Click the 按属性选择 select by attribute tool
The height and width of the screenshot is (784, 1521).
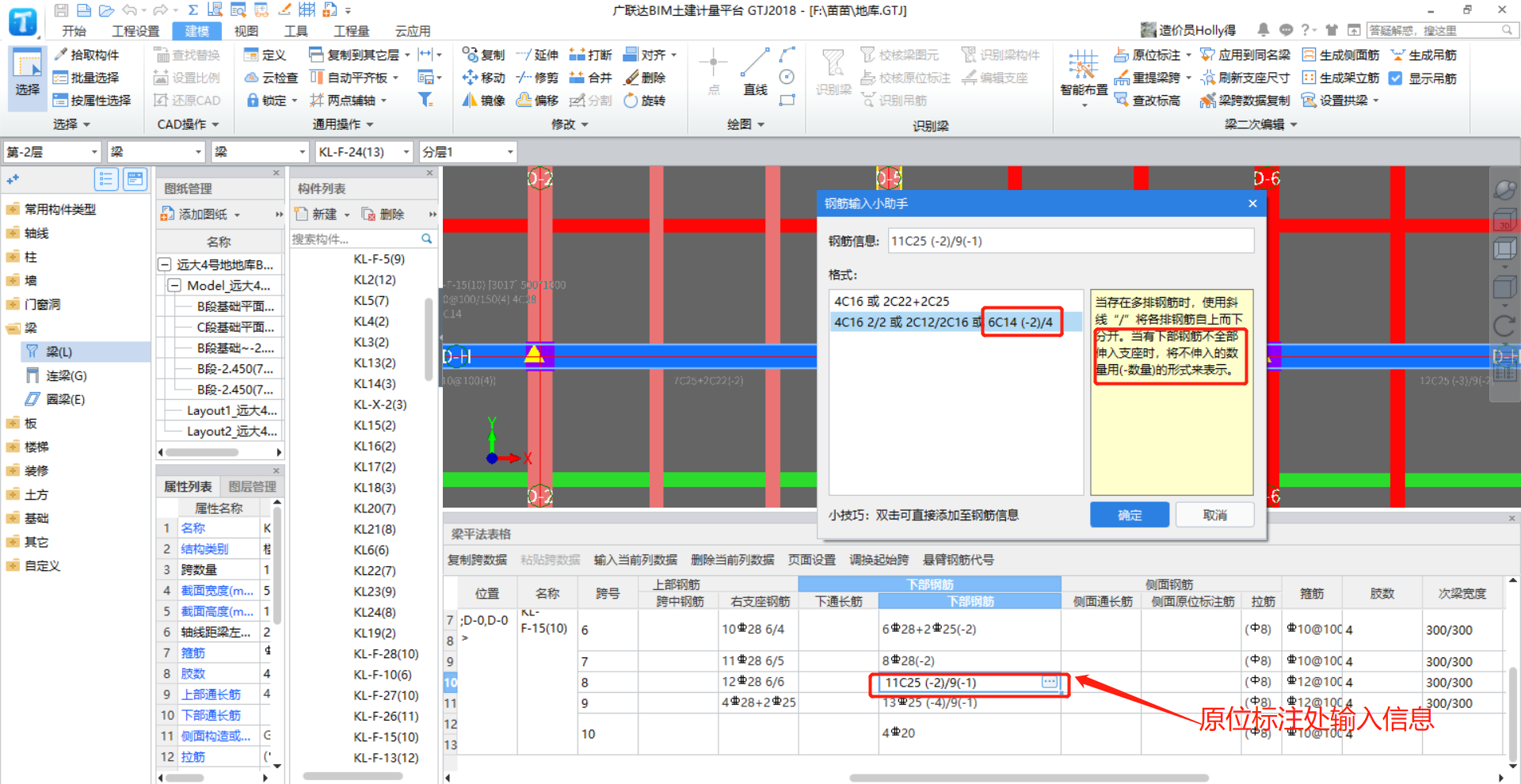(92, 101)
